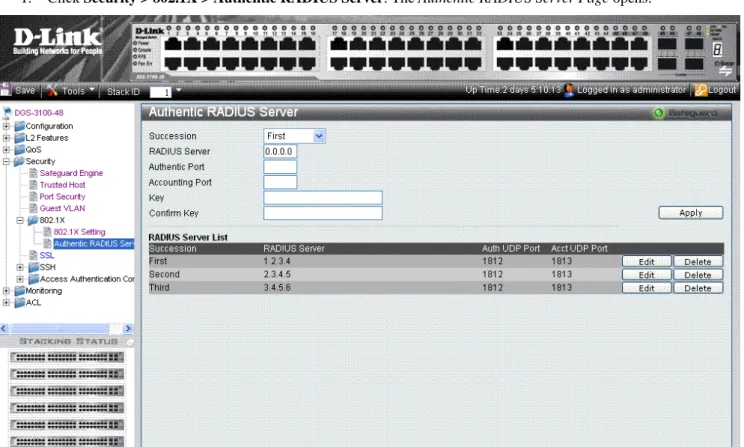Click the Monitoring folder icon
The height and width of the screenshot is (447, 744).
[x=19, y=290]
